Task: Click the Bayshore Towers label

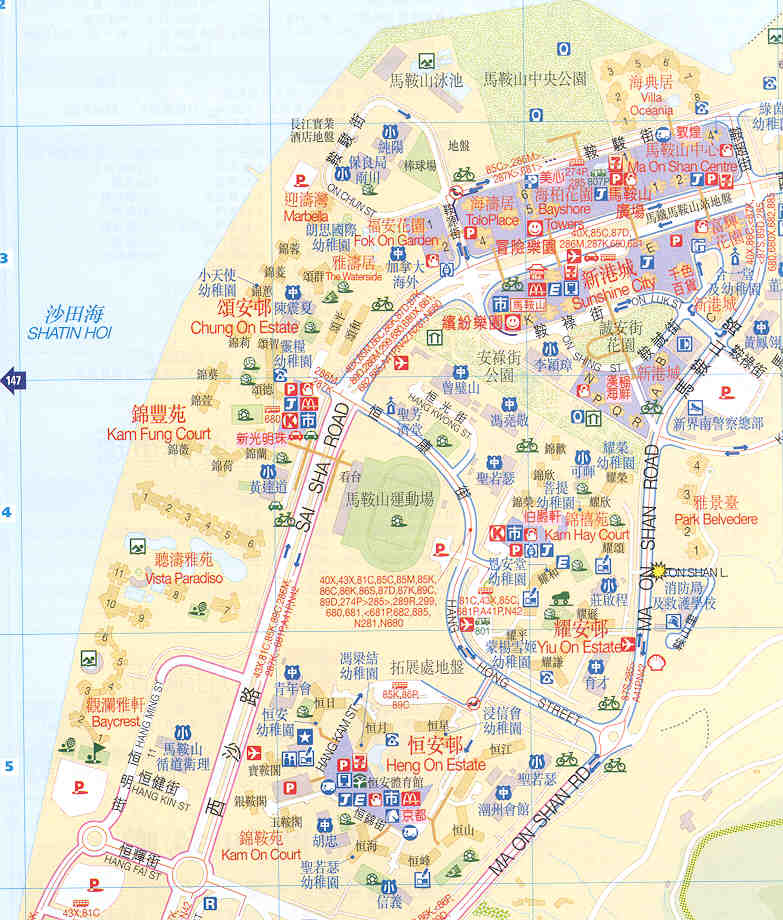Action: click(563, 216)
